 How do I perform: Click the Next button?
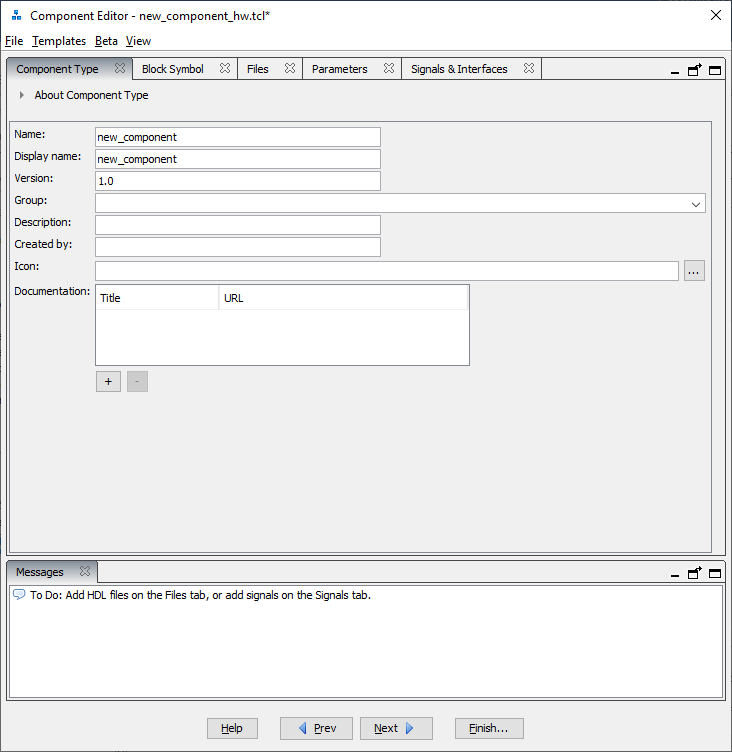[x=395, y=728]
